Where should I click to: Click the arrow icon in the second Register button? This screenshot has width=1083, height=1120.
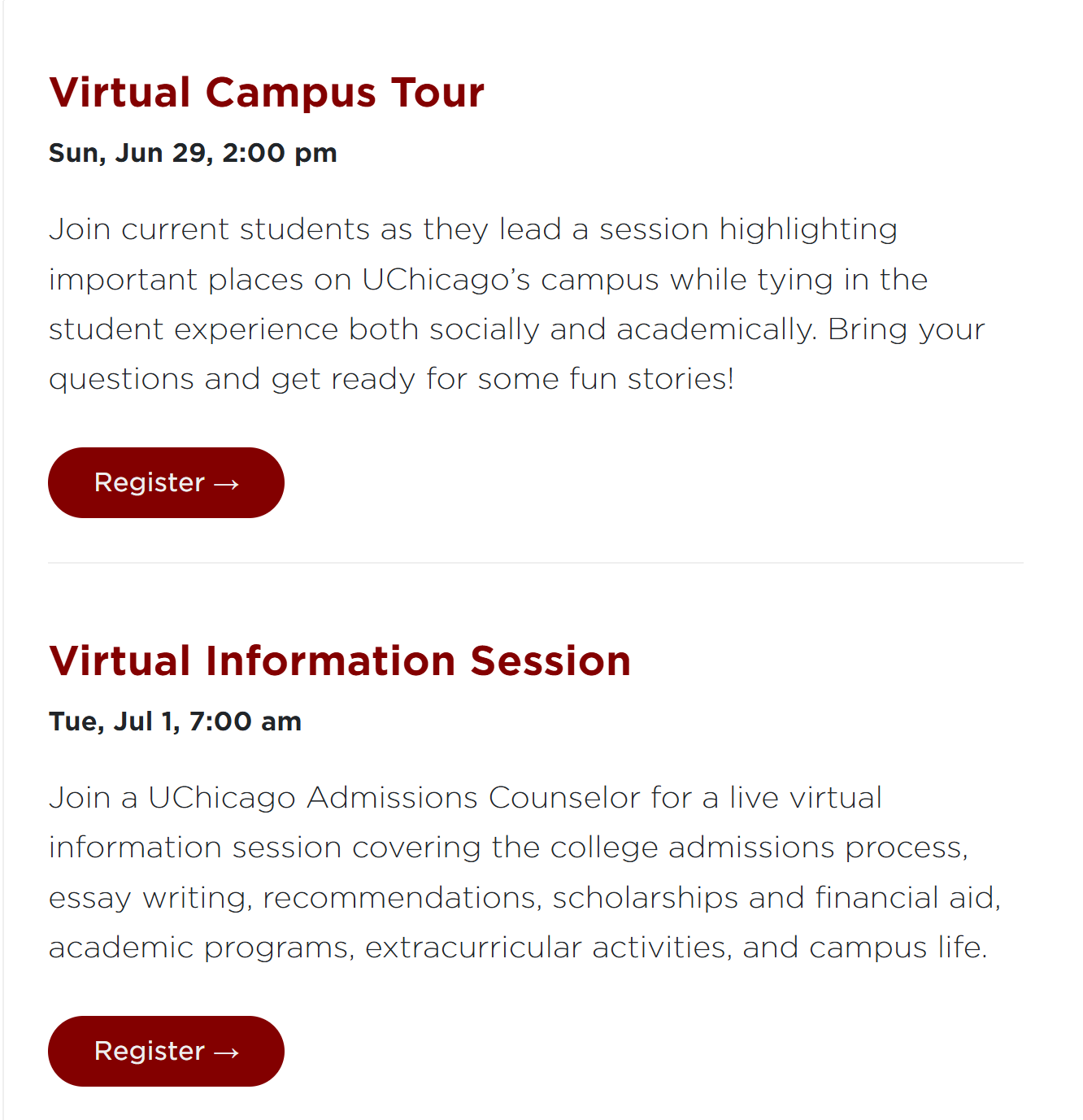coord(226,1053)
